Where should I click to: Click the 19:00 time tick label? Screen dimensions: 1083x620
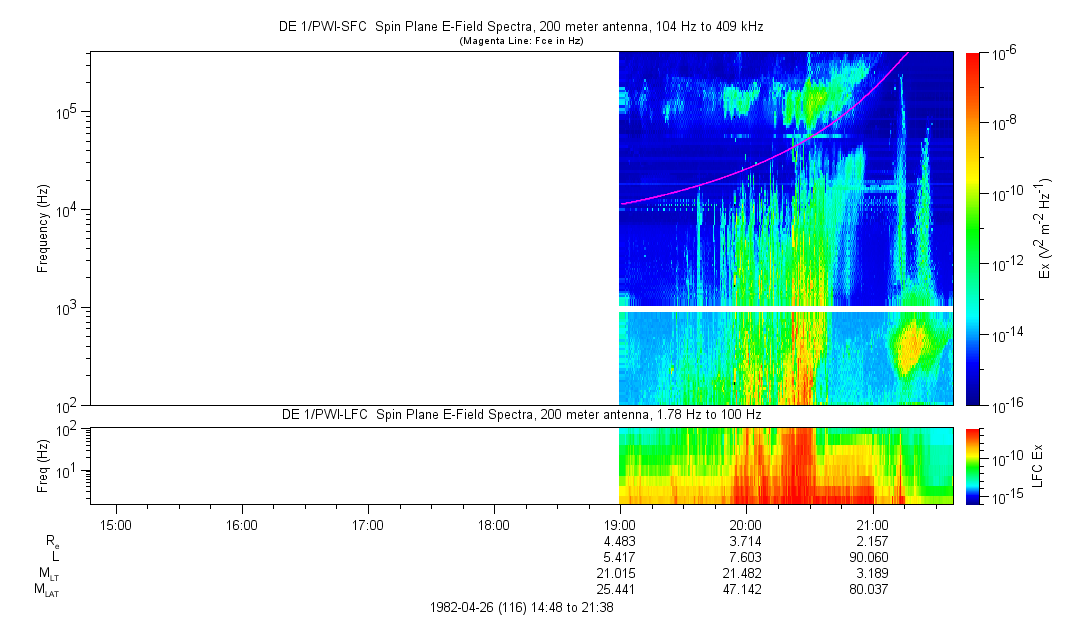[620, 524]
